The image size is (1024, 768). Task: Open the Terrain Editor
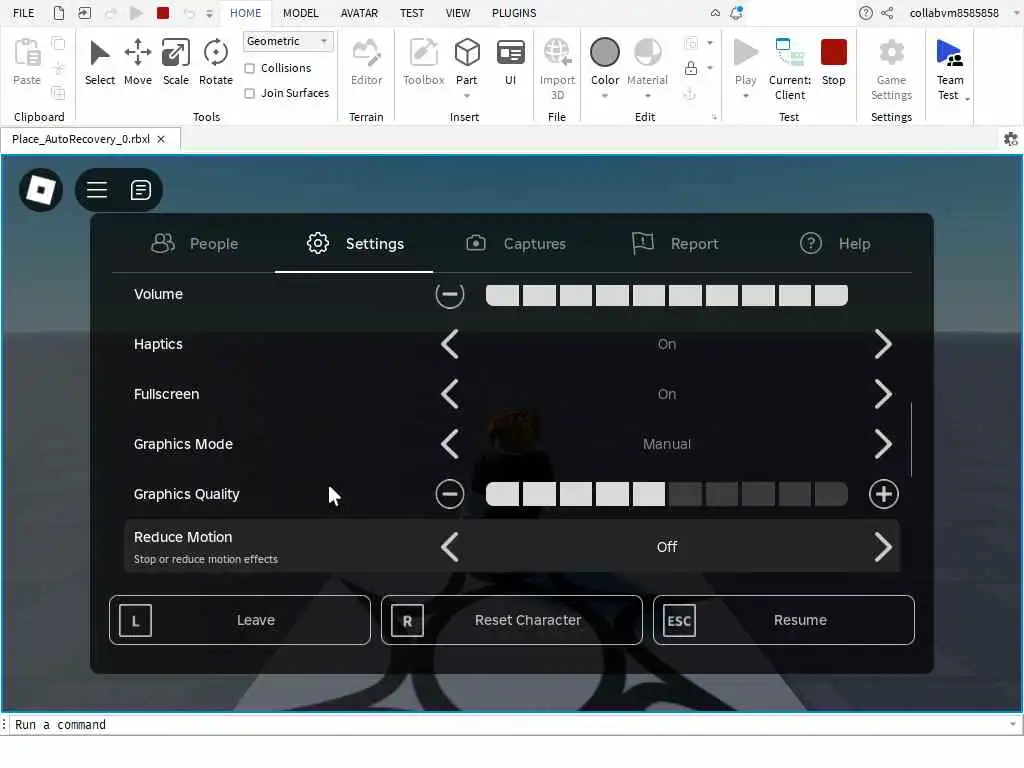366,62
